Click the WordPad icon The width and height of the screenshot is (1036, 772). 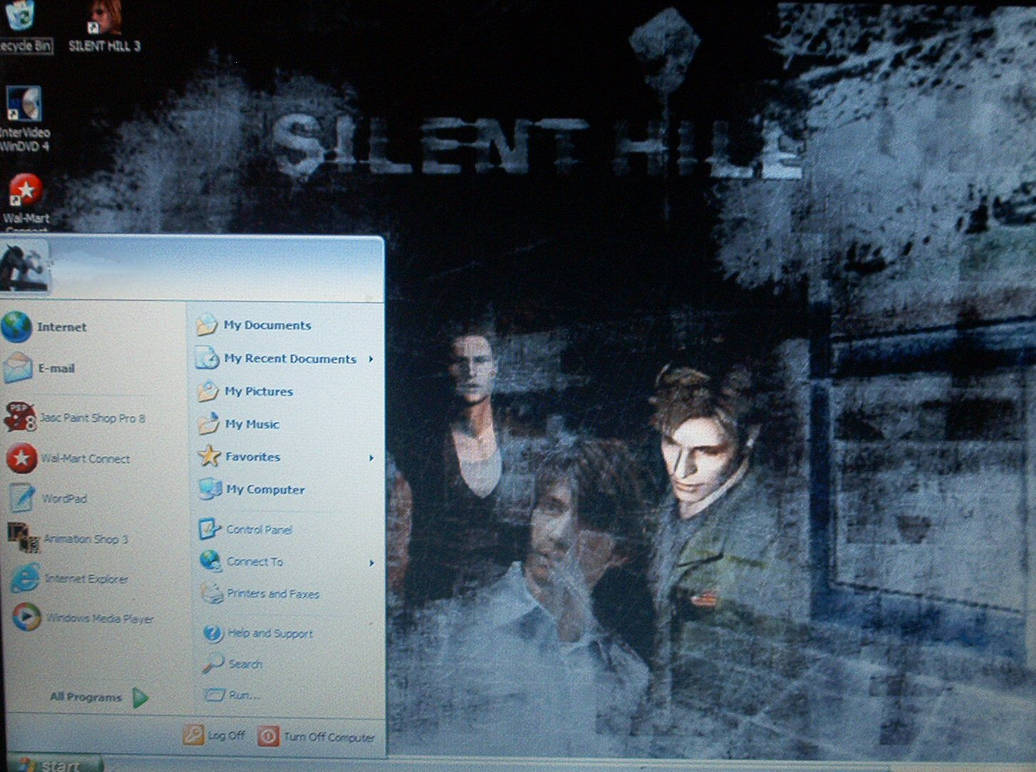click(x=23, y=498)
